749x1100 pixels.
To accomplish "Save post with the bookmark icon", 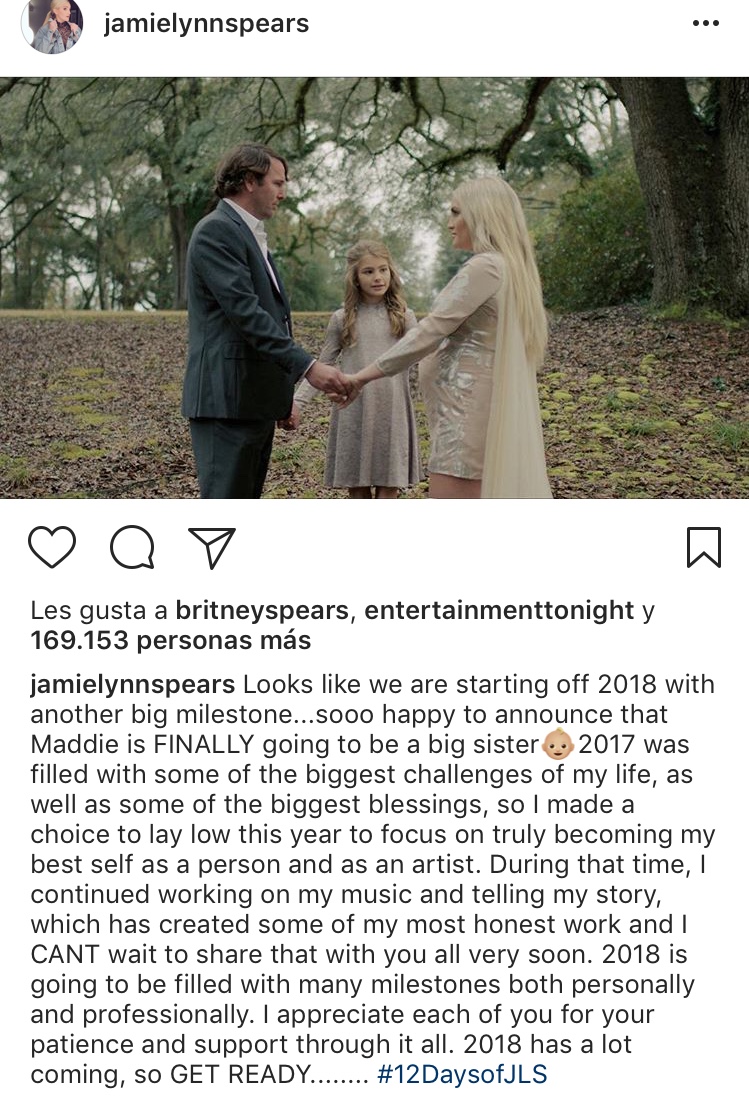I will [x=704, y=548].
